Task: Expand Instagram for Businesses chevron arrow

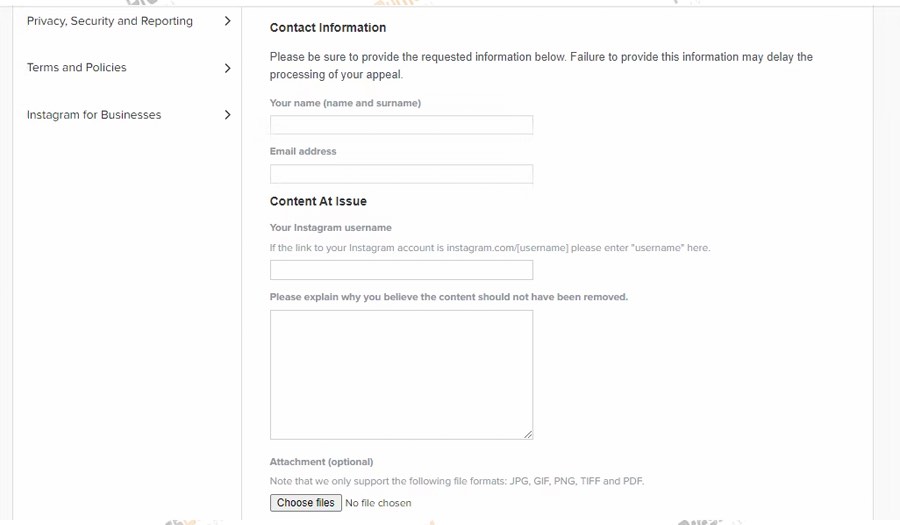Action: pyautogui.click(x=228, y=115)
